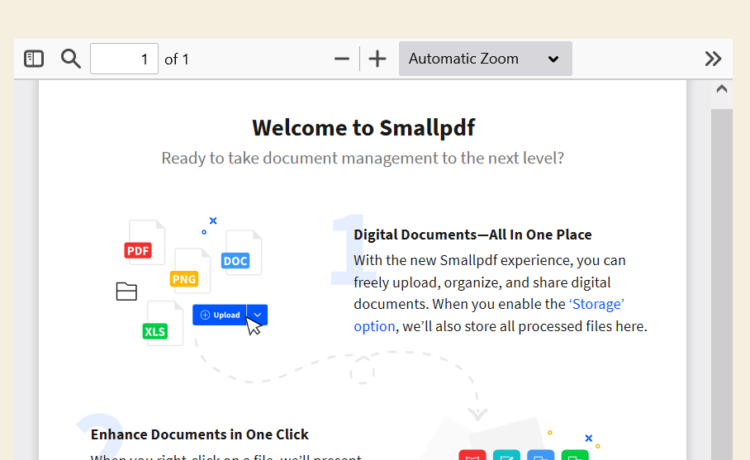Zoom in with the plus button

(377, 59)
